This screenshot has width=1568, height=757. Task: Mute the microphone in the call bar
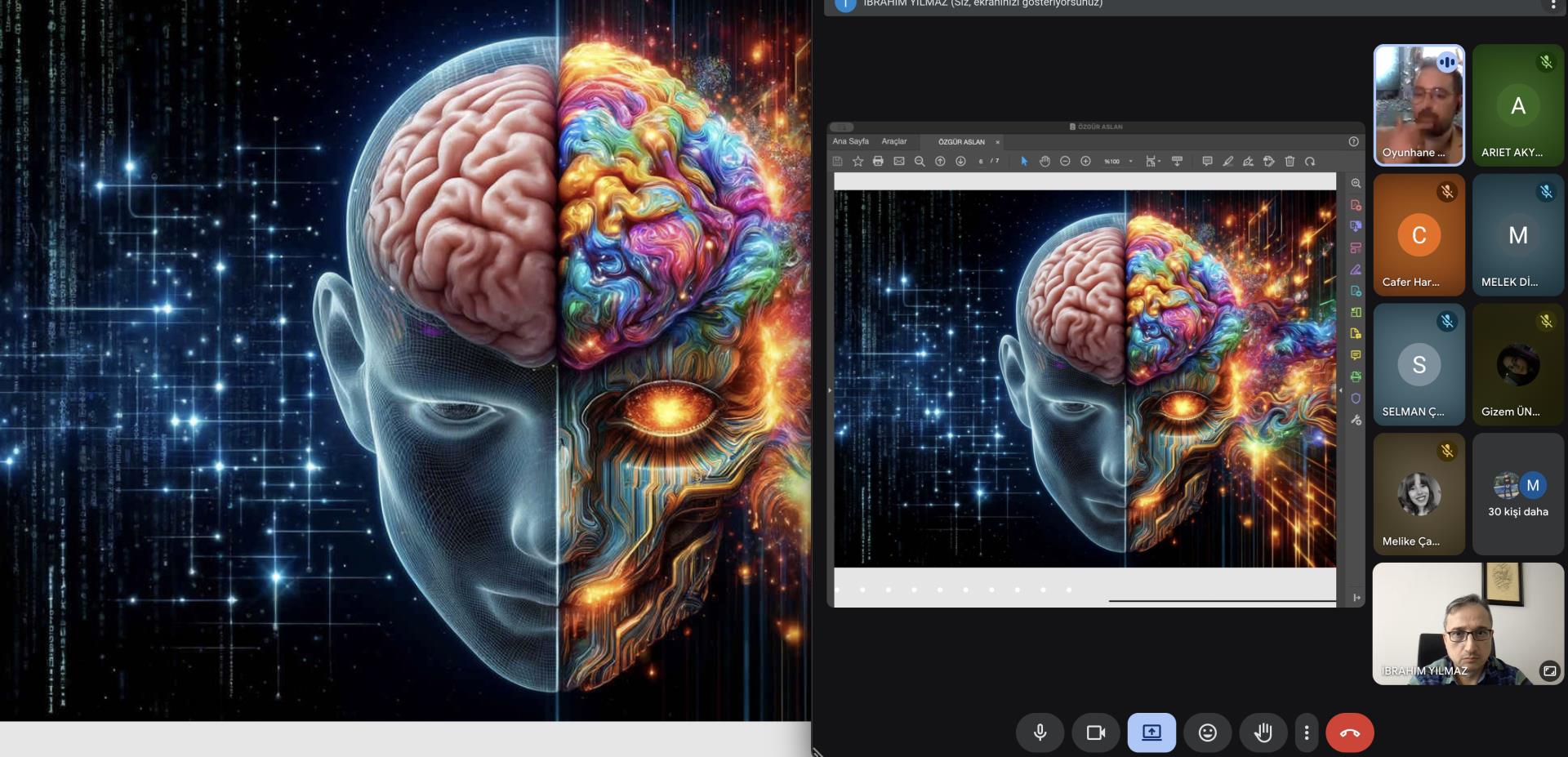[1040, 733]
